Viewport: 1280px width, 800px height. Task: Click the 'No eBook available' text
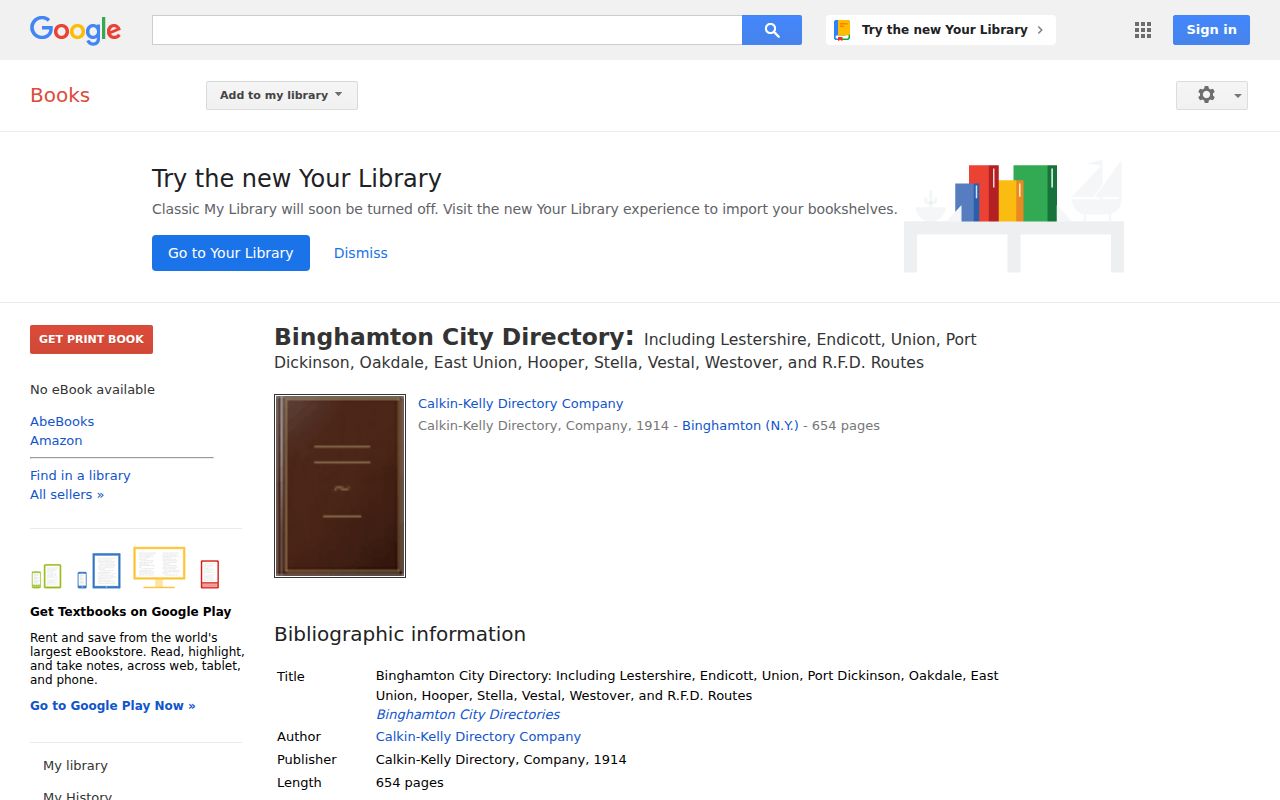coord(92,389)
